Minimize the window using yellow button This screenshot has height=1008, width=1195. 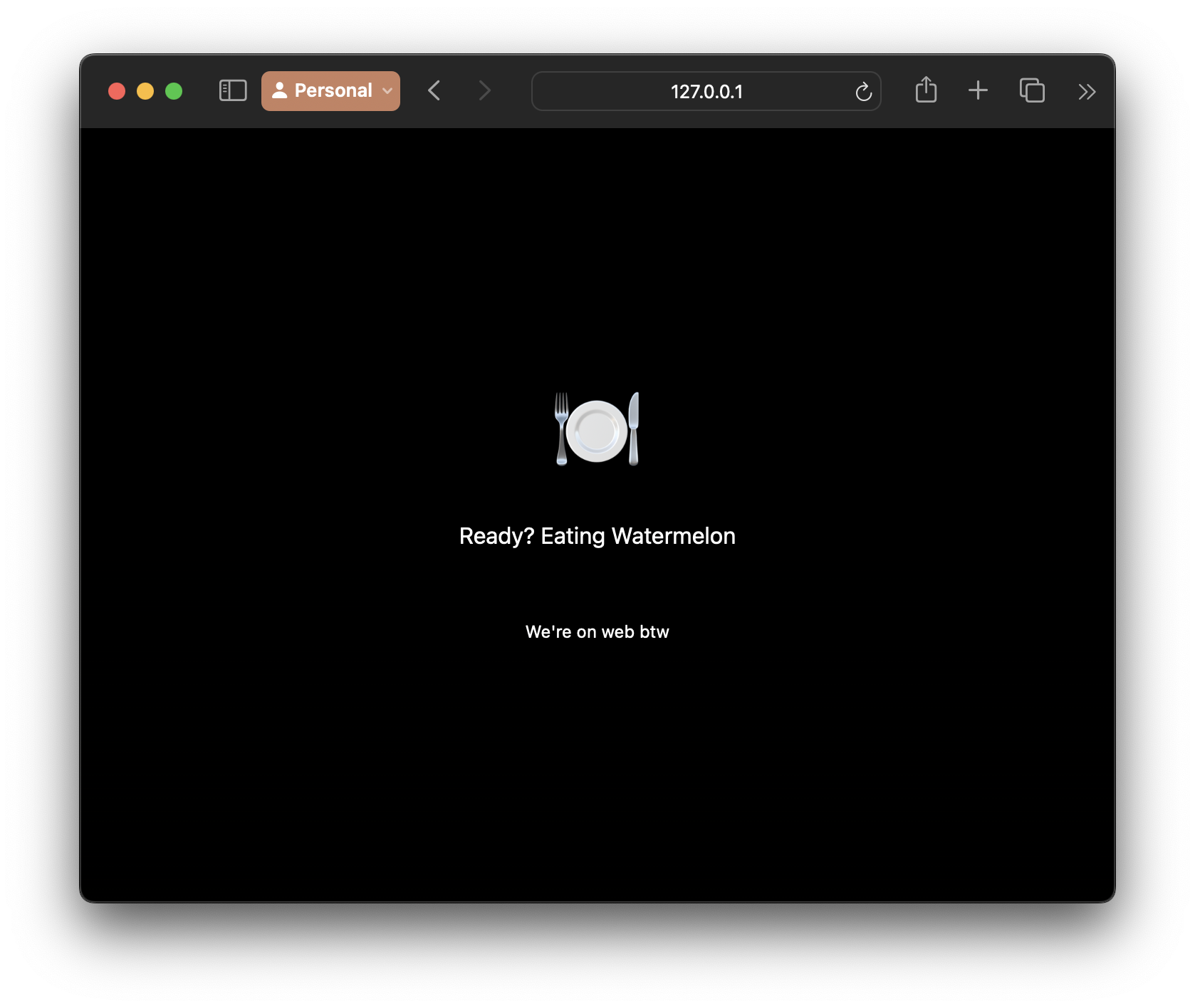[x=145, y=91]
